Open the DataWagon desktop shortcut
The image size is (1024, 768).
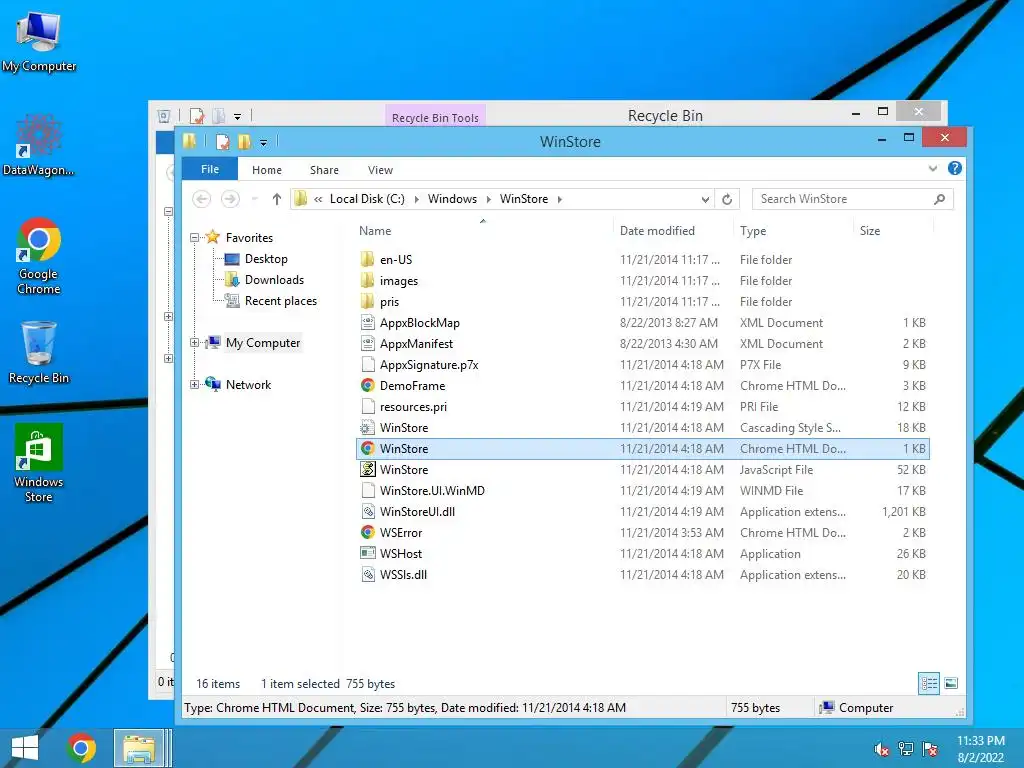click(x=38, y=145)
